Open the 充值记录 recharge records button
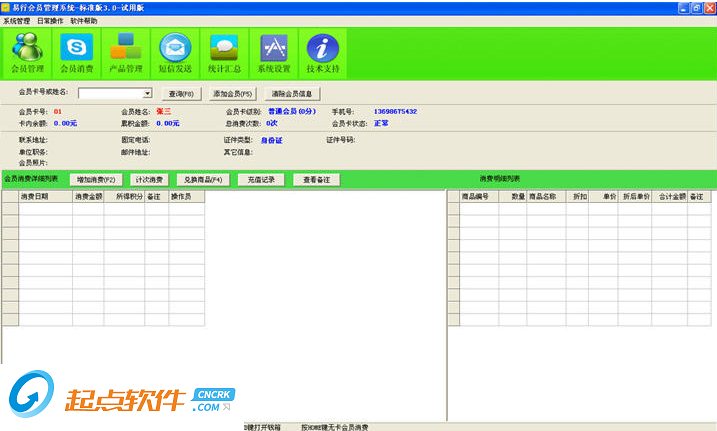717x431 pixels. [261, 180]
